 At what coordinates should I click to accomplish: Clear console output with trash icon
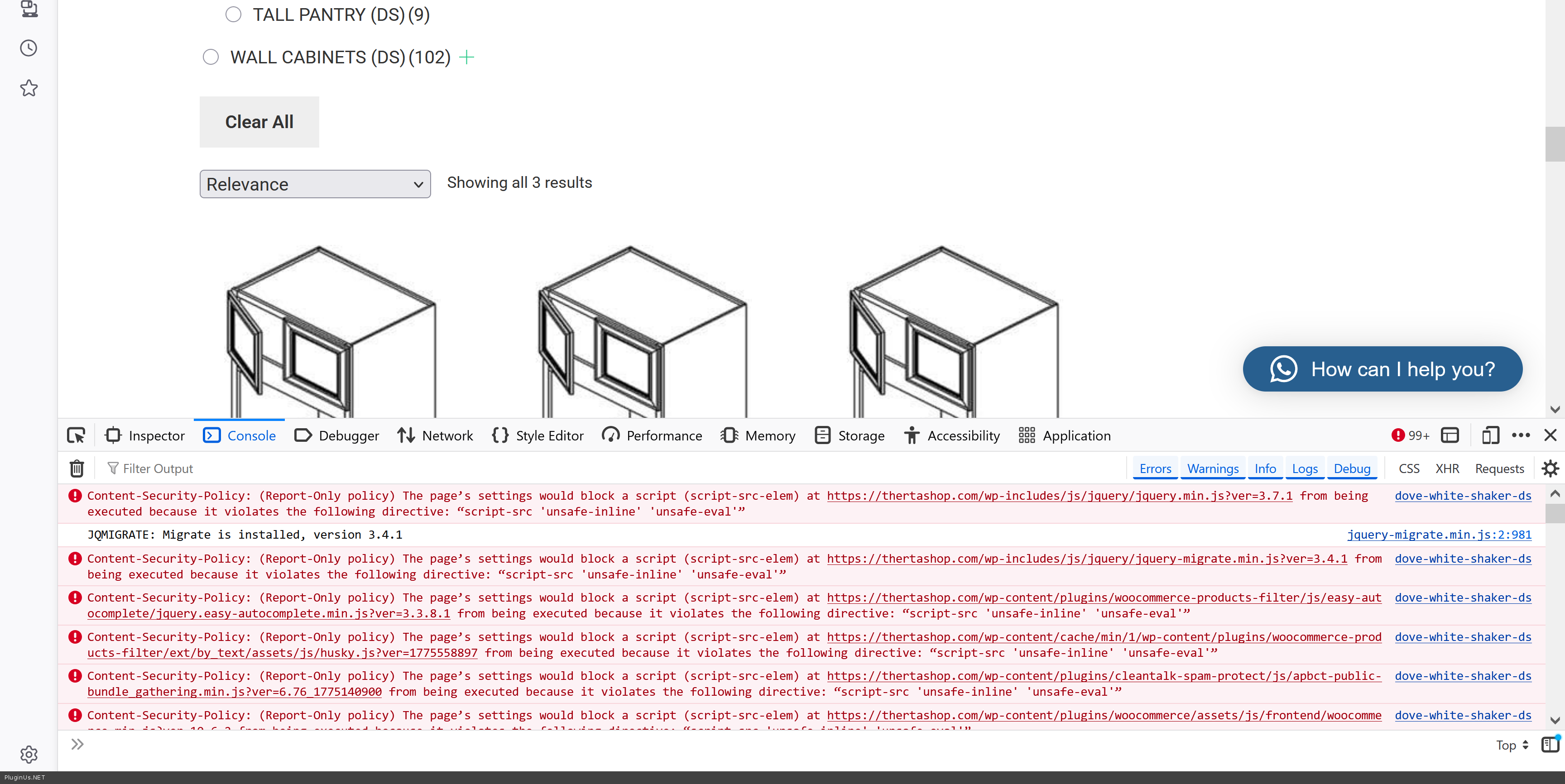pos(77,468)
